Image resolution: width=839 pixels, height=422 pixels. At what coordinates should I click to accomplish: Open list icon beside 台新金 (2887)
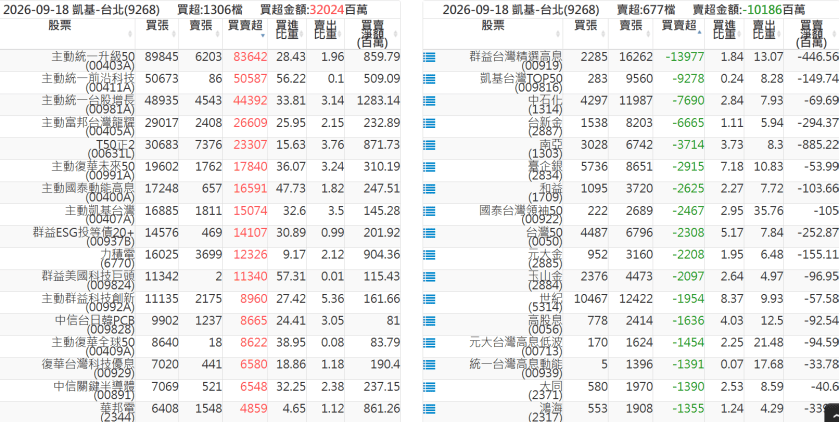click(x=429, y=122)
